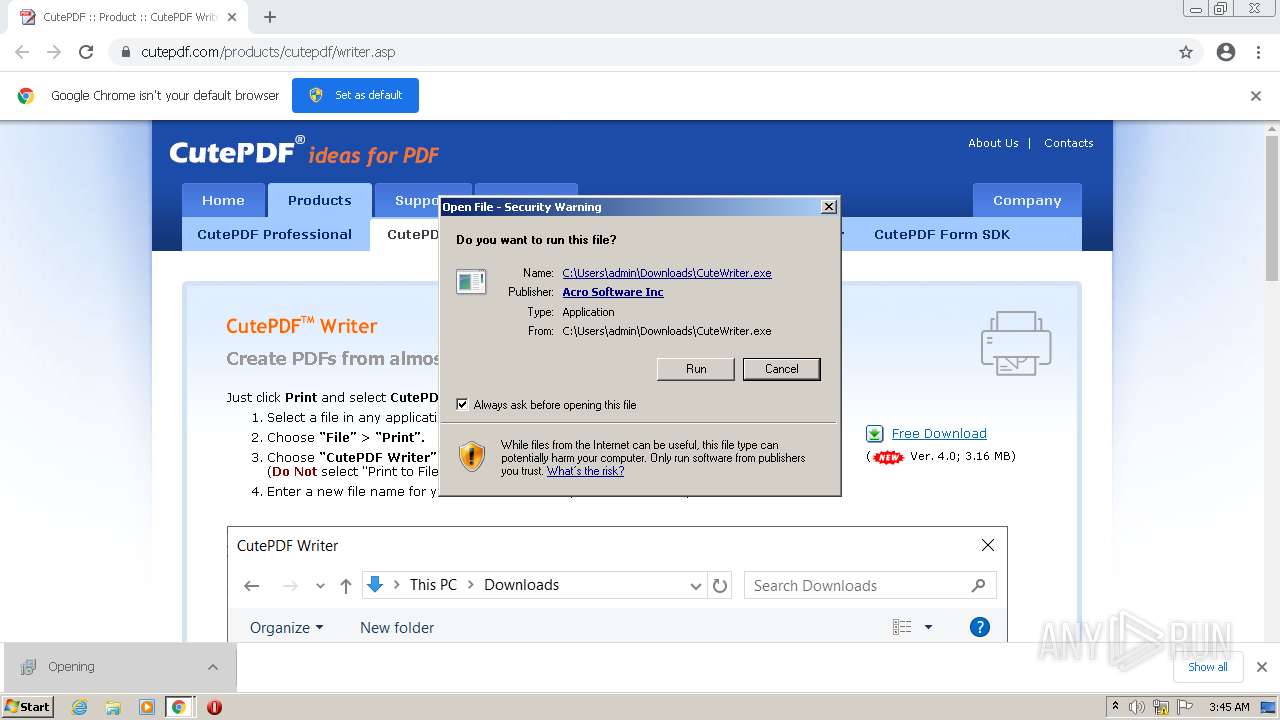Image resolution: width=1280 pixels, height=720 pixels.
Task: Close the downloads bar
Action: [1261, 667]
